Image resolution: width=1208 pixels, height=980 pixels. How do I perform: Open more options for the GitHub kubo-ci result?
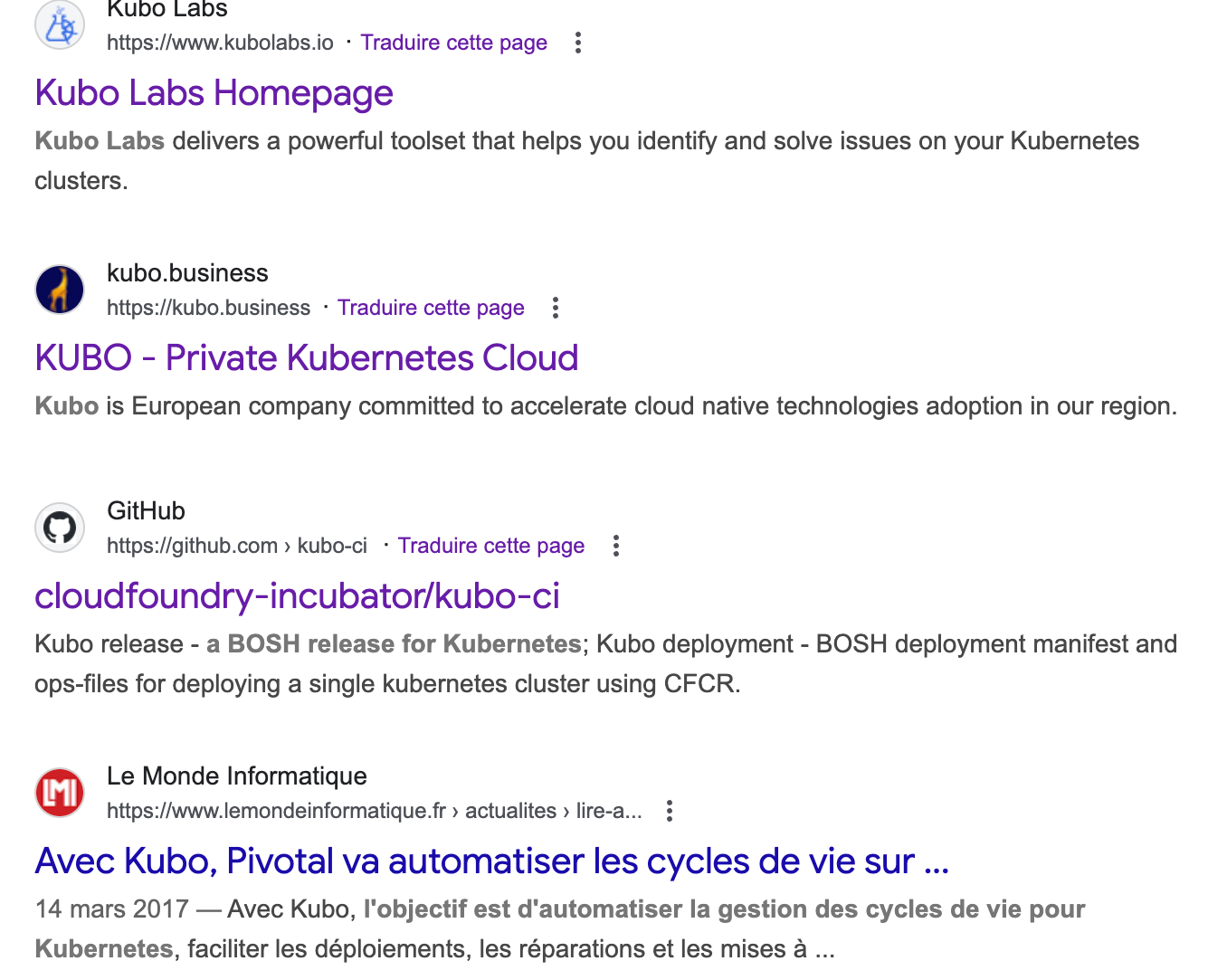click(616, 546)
